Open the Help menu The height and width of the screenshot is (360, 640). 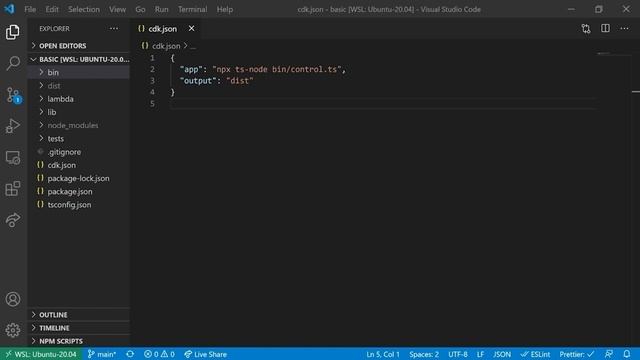(x=224, y=9)
